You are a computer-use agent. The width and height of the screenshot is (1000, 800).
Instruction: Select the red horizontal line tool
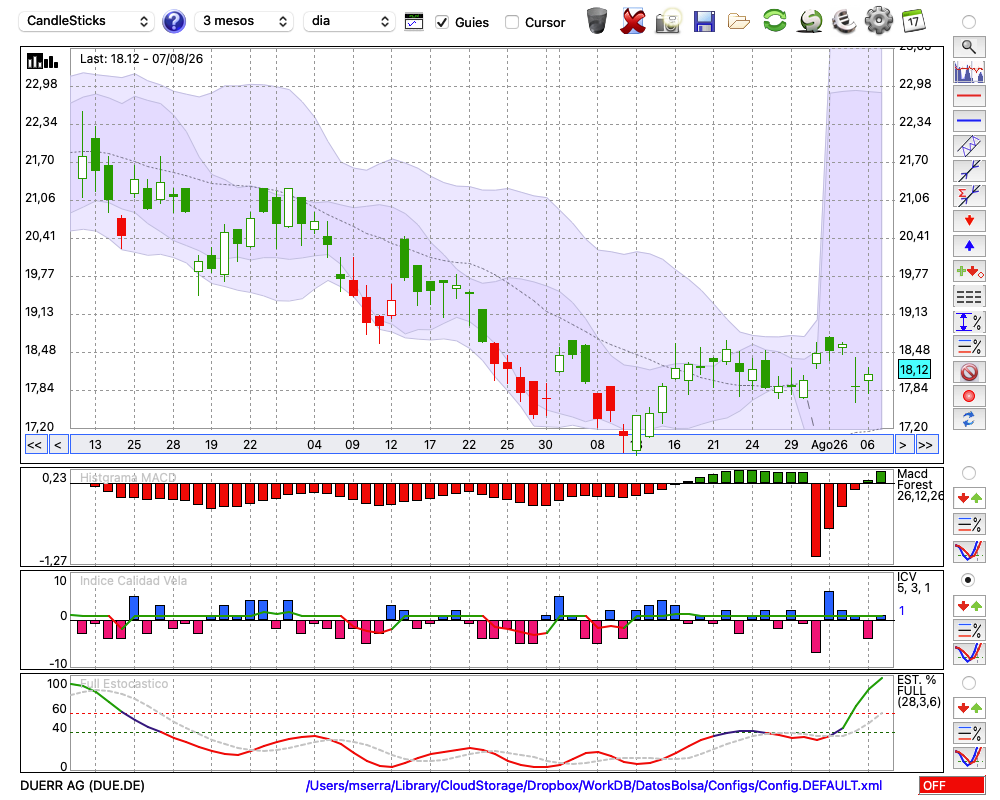pyautogui.click(x=969, y=96)
